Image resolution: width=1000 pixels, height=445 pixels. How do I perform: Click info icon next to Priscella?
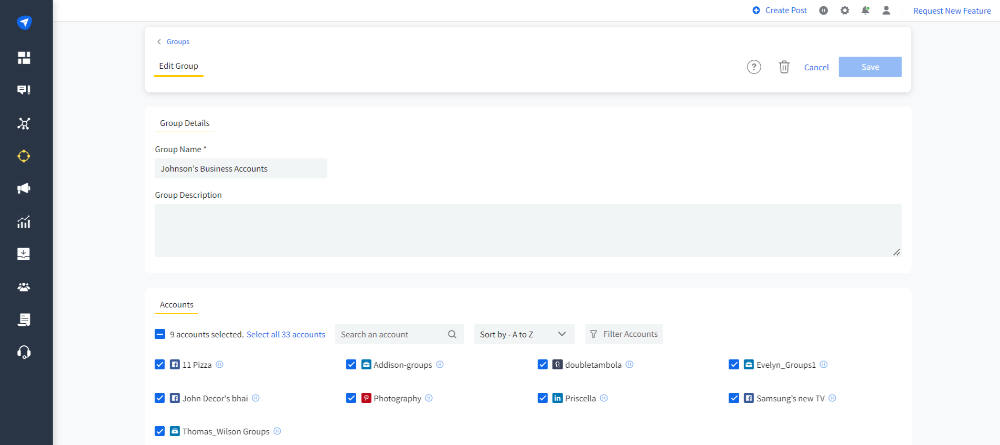604,398
